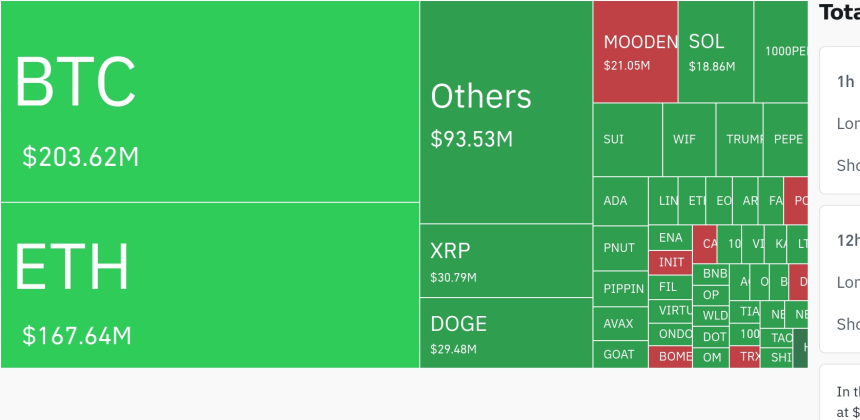The width and height of the screenshot is (860, 420).
Task: Select the DOGE $29.48M tile
Action: click(x=506, y=333)
